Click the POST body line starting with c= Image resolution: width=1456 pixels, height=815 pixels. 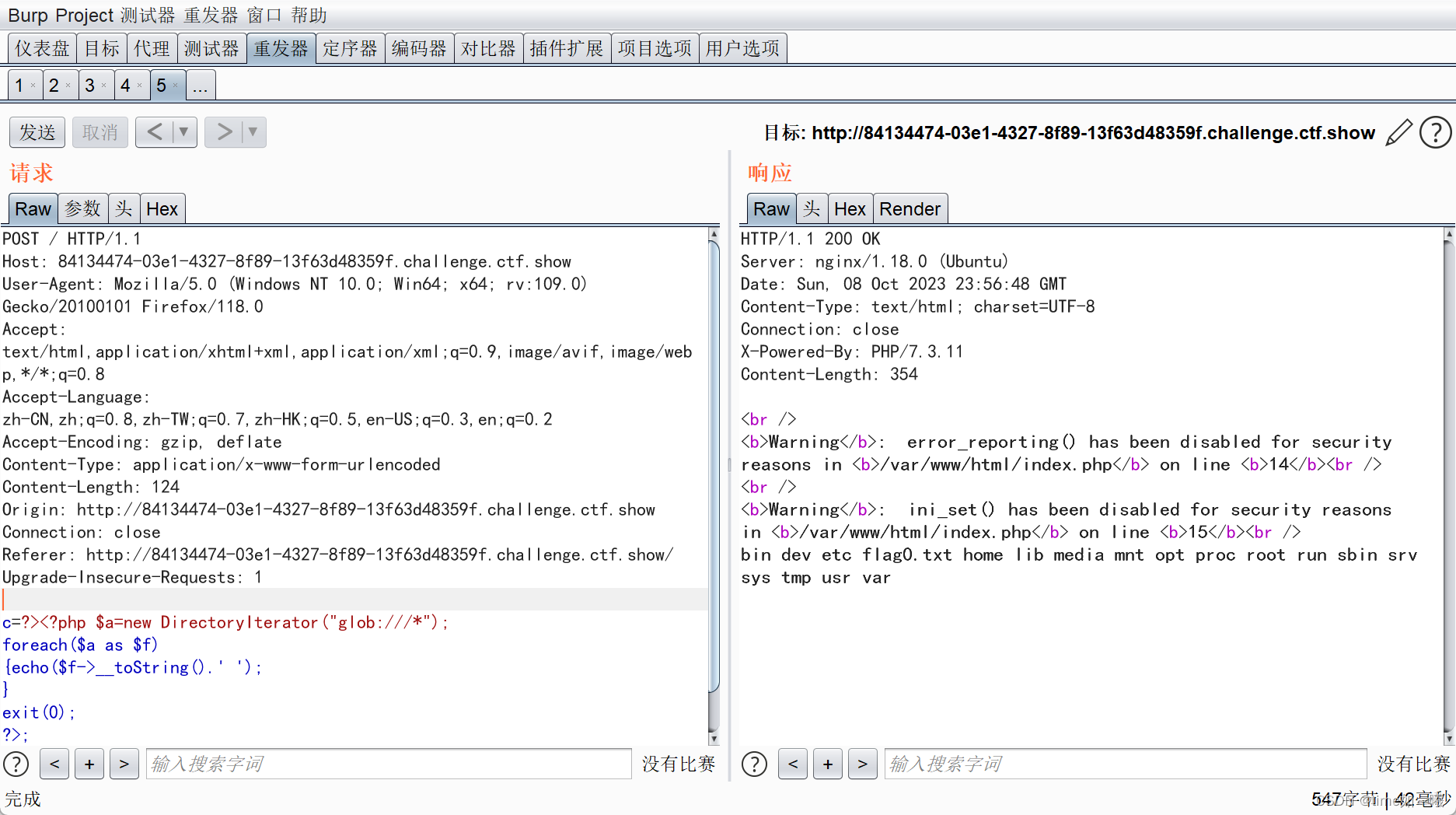click(x=225, y=622)
